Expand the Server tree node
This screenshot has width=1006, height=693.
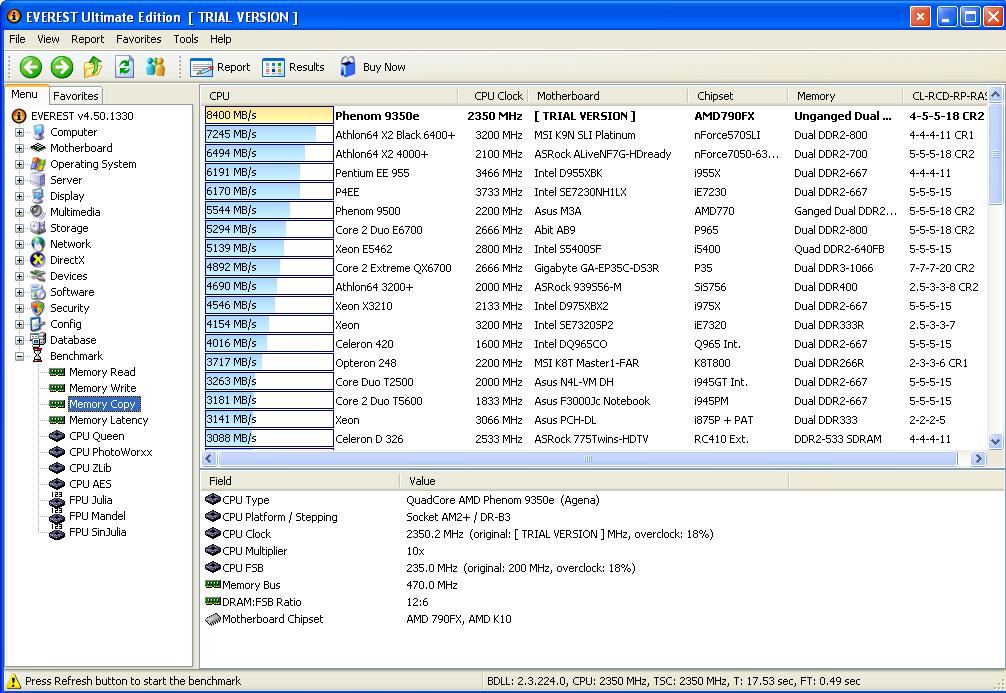(19, 180)
